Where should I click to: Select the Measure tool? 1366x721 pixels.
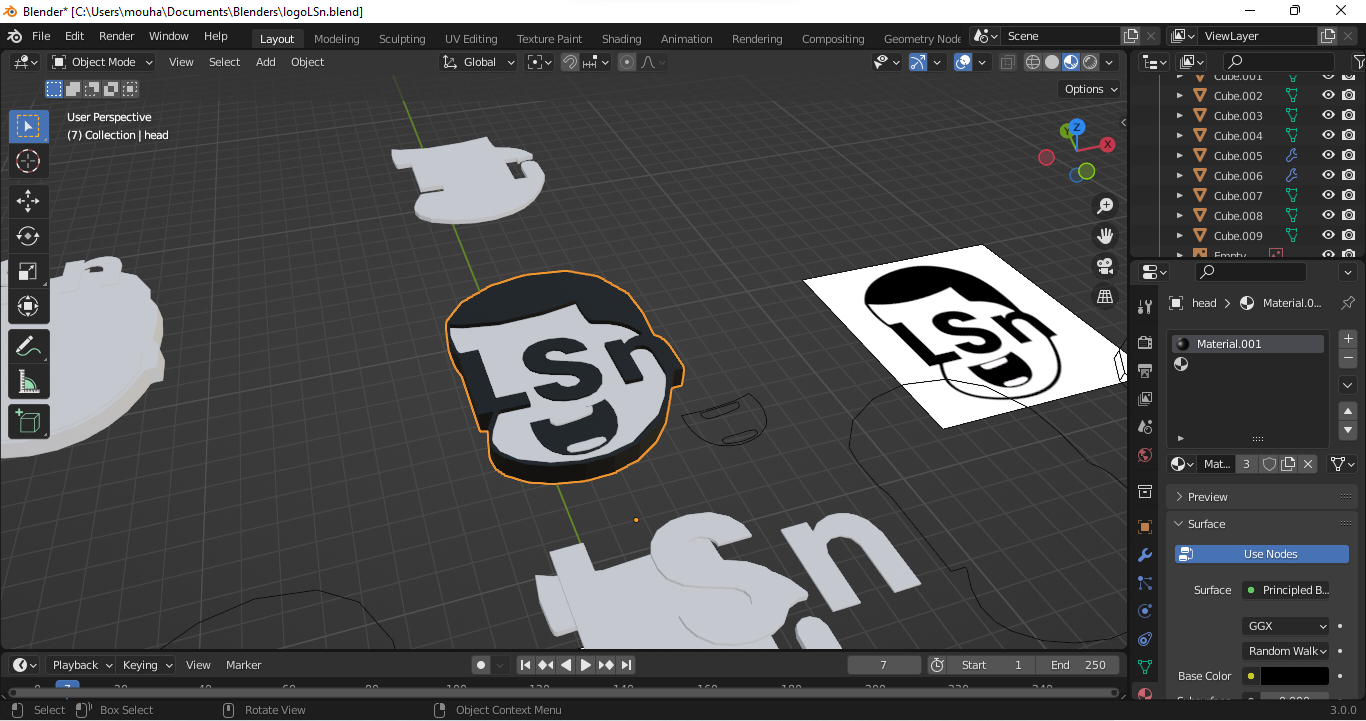28,381
